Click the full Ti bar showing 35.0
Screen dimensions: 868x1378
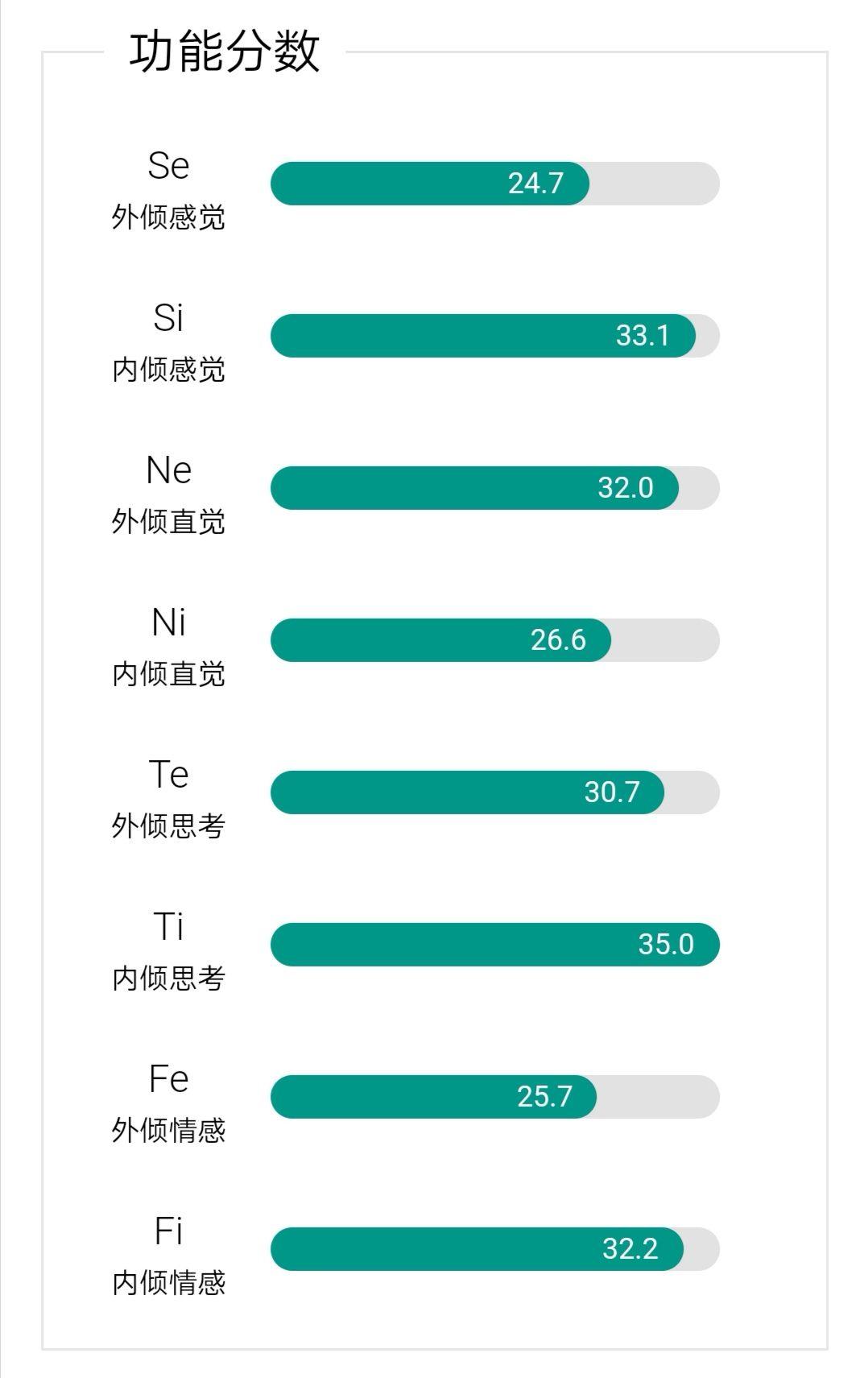click(494, 945)
